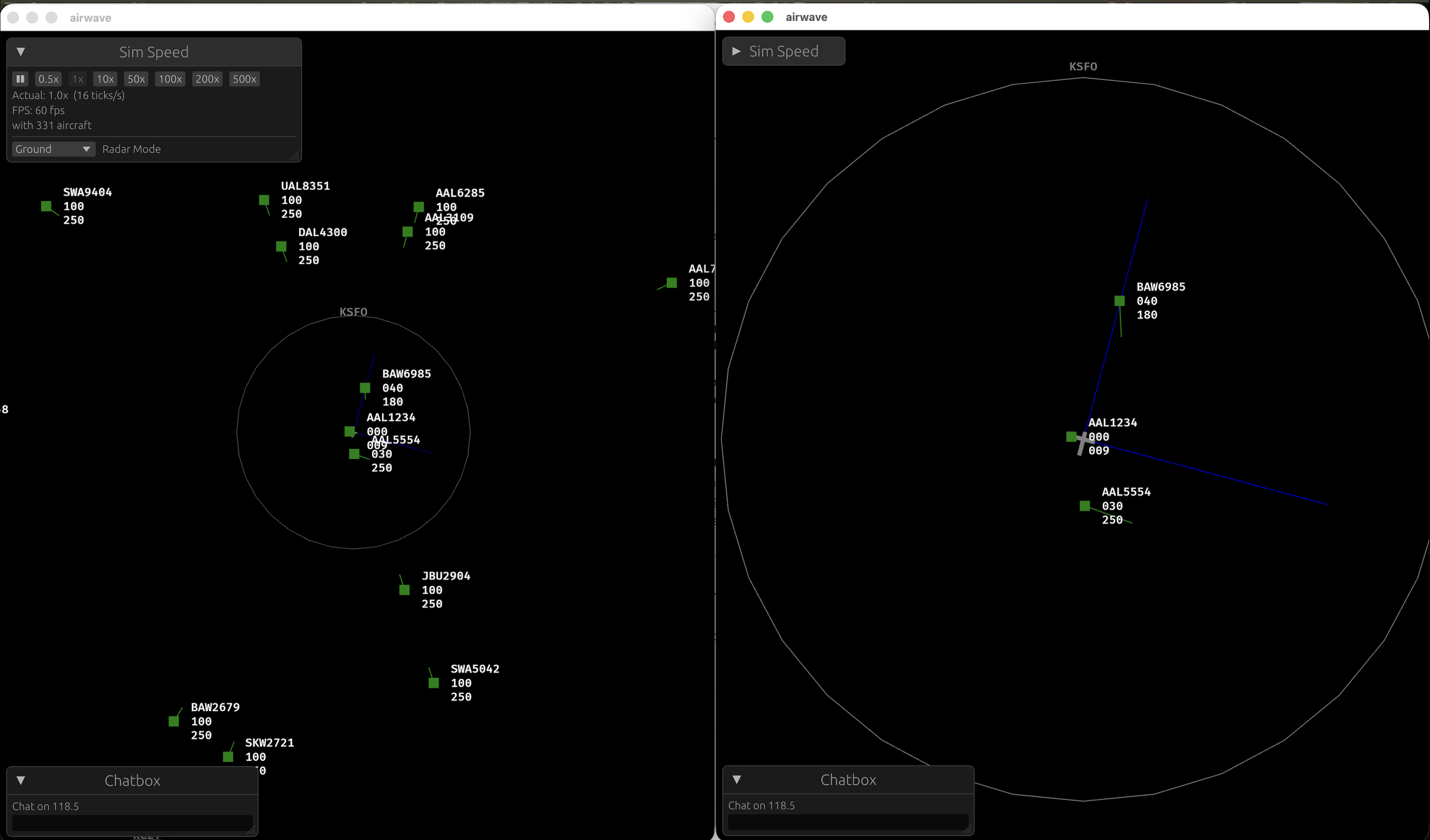Select BAW2679 aircraft square
The height and width of the screenshot is (840, 1430).
pos(174,722)
